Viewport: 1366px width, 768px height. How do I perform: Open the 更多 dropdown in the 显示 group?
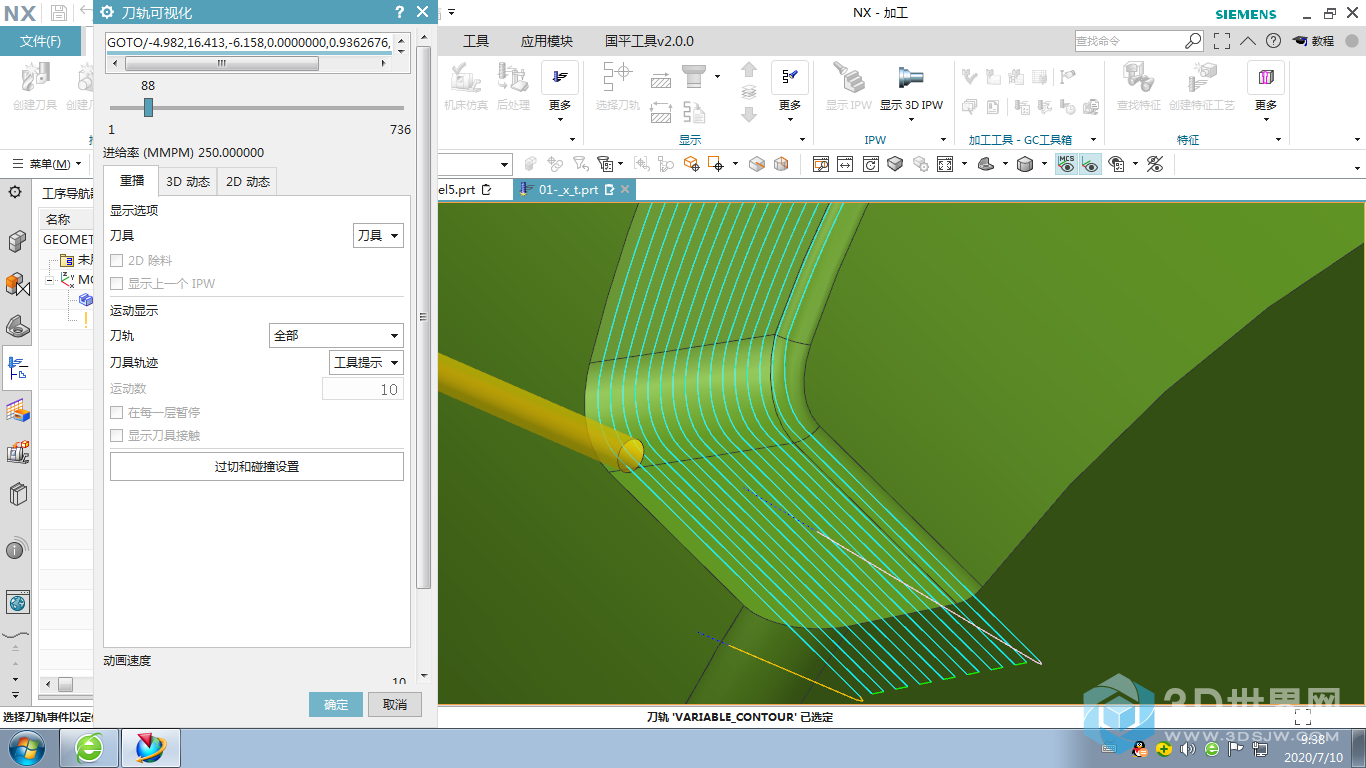[790, 91]
